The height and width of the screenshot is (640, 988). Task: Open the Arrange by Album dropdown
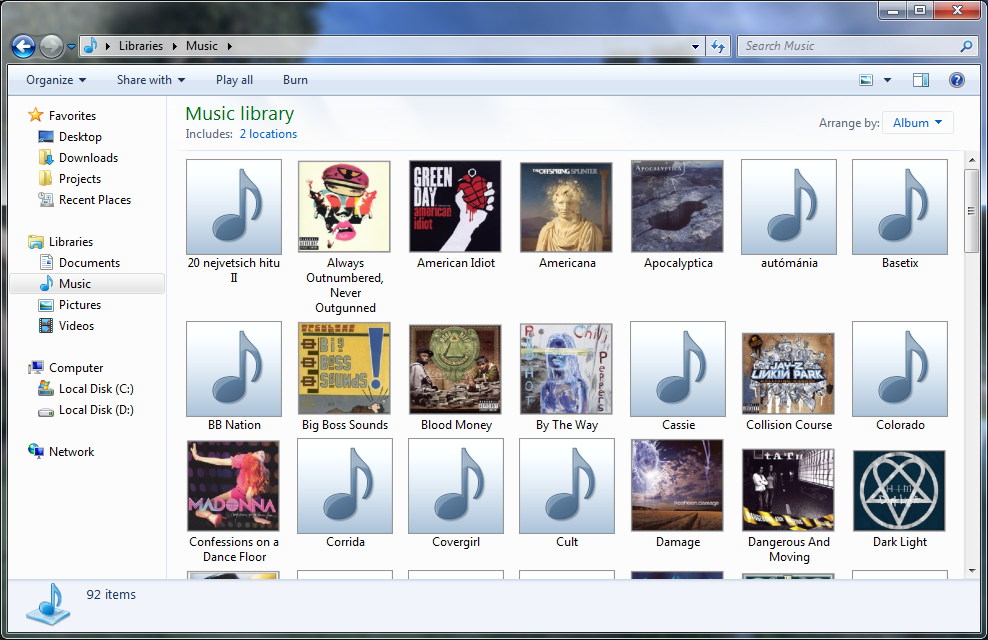point(917,123)
